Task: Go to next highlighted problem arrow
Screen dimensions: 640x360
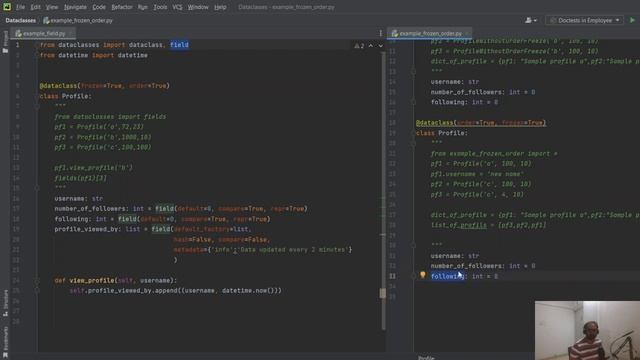Action: point(380,46)
